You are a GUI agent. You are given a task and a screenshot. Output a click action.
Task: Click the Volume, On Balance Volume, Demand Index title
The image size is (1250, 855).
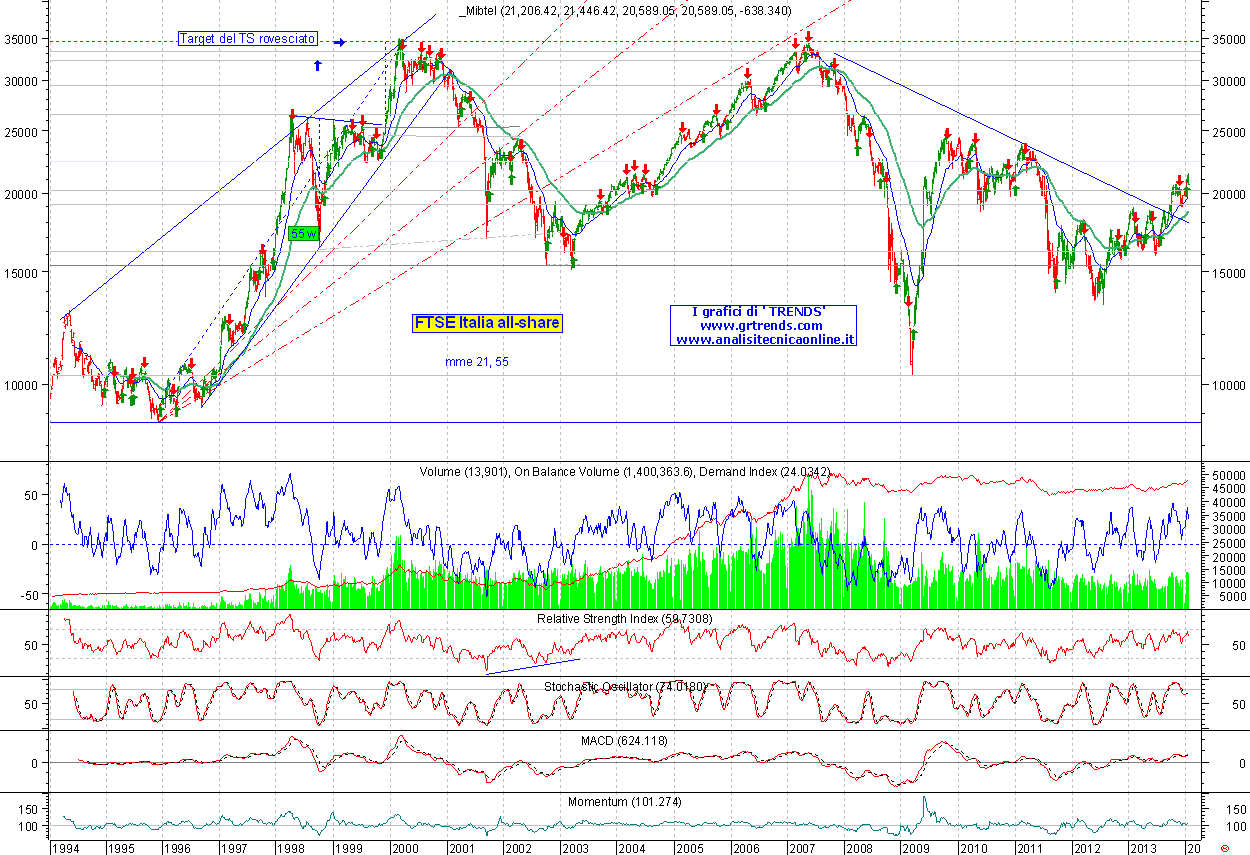click(x=625, y=471)
